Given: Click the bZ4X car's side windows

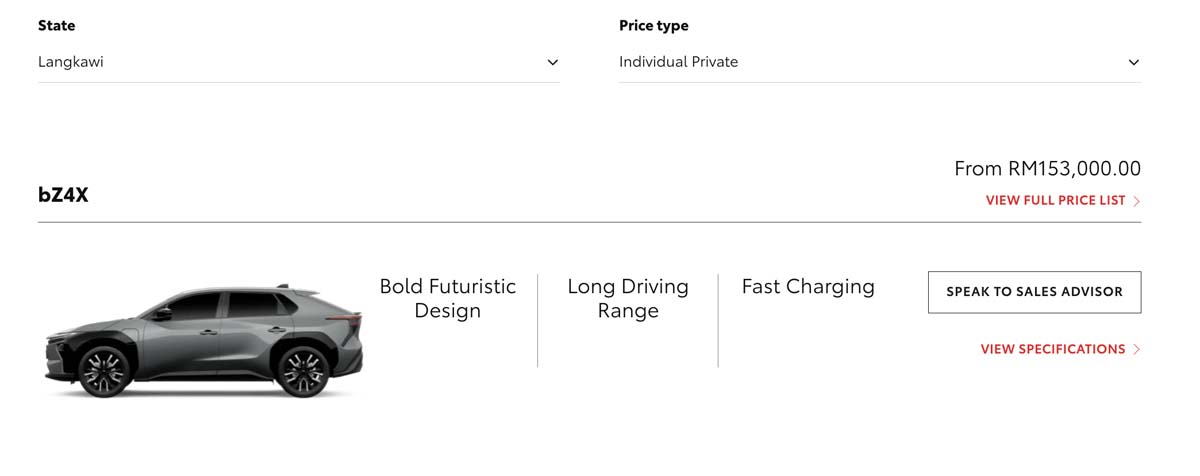Looking at the screenshot, I should click(225, 304).
